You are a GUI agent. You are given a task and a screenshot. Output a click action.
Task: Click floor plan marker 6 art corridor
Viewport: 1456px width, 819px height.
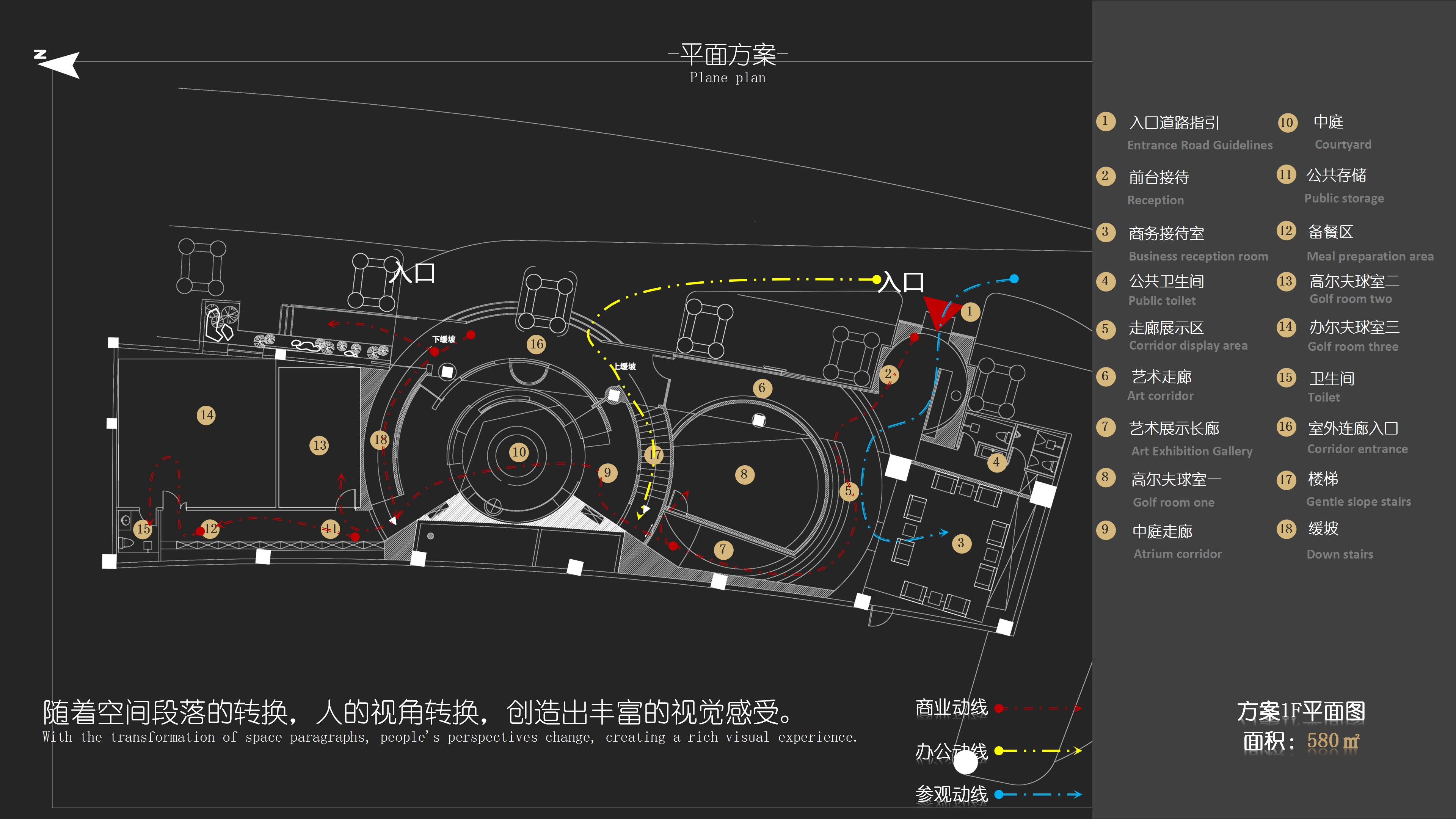point(762,388)
